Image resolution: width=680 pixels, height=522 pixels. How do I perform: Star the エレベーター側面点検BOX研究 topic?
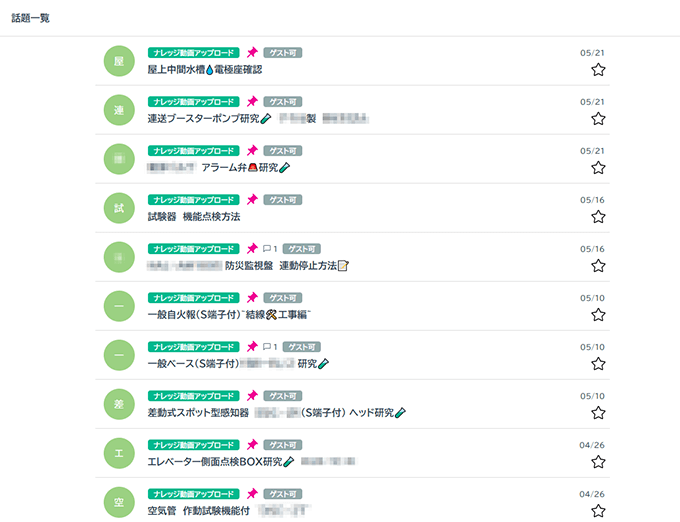[598, 462]
